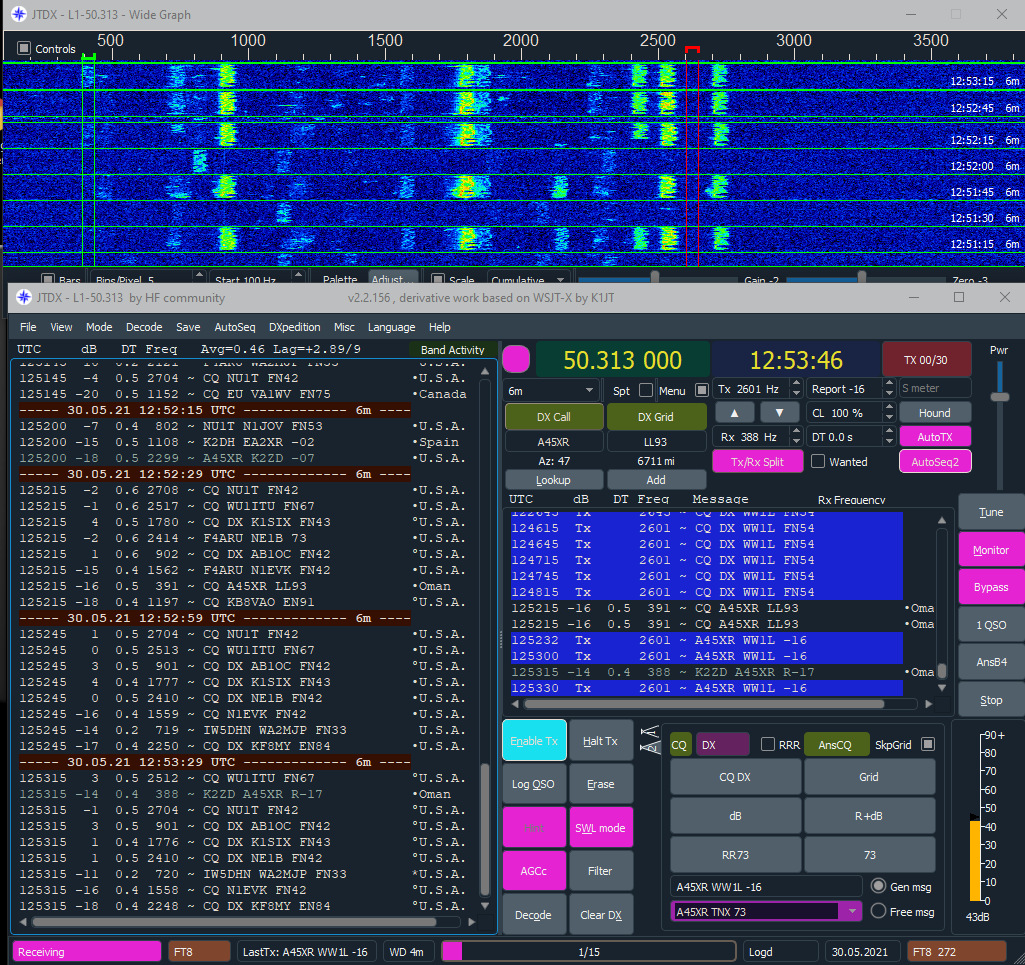1025x965 pixels.
Task: Toggle the Menu checkbox
Action: (701, 390)
